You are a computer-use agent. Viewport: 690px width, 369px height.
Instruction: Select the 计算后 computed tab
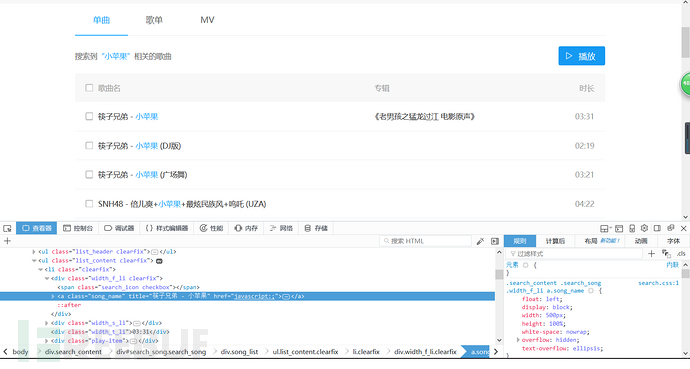[555, 241]
